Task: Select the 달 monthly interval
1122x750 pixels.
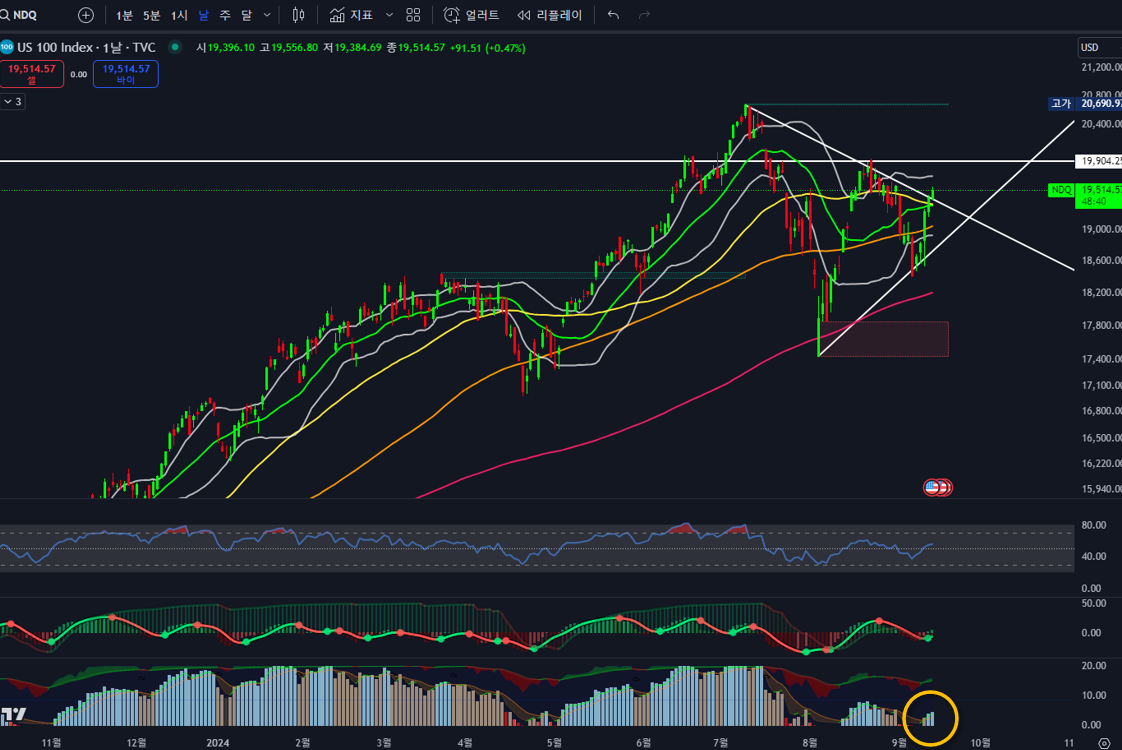Action: (246, 15)
